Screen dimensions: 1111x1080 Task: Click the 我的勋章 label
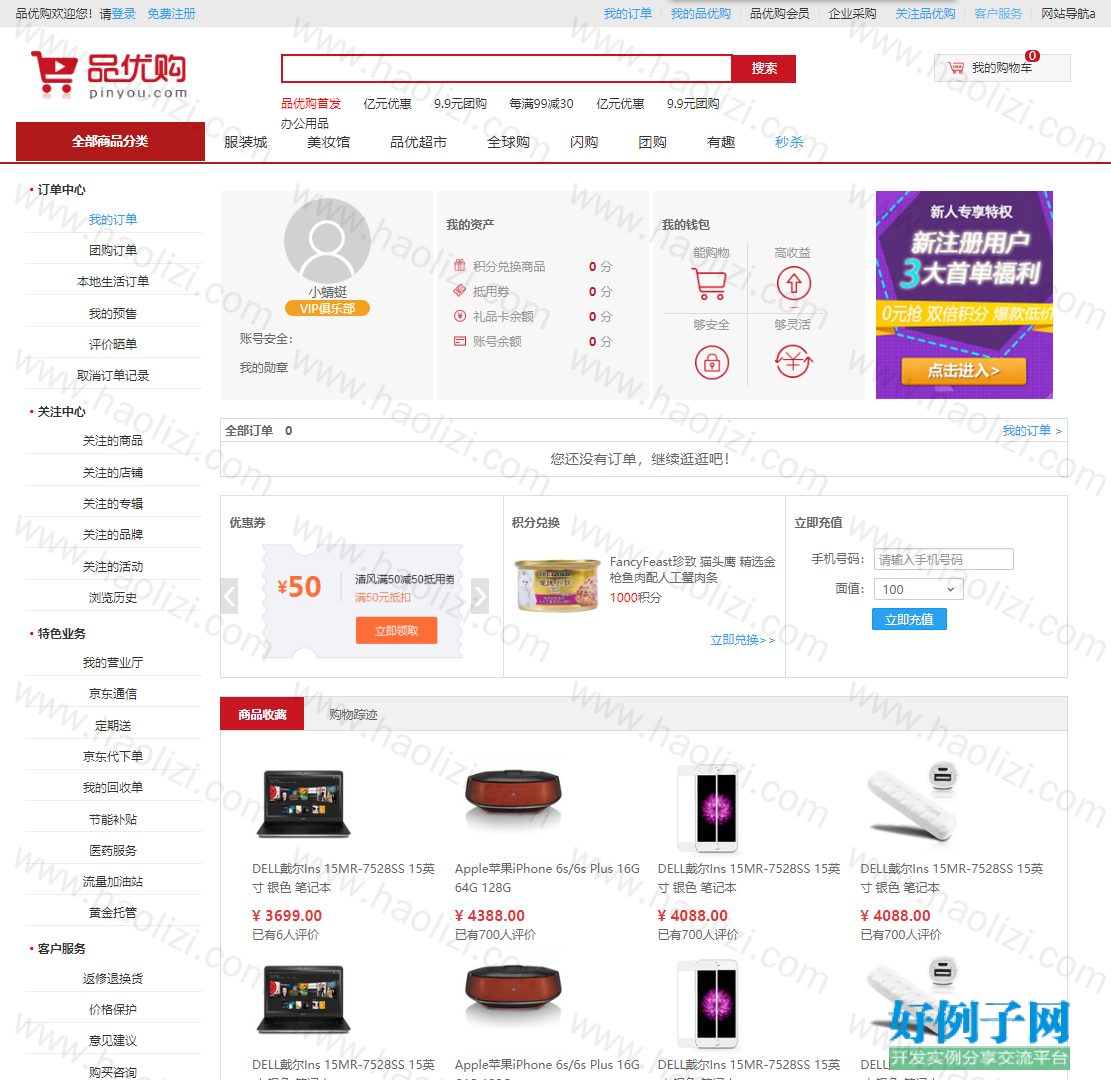click(x=264, y=368)
